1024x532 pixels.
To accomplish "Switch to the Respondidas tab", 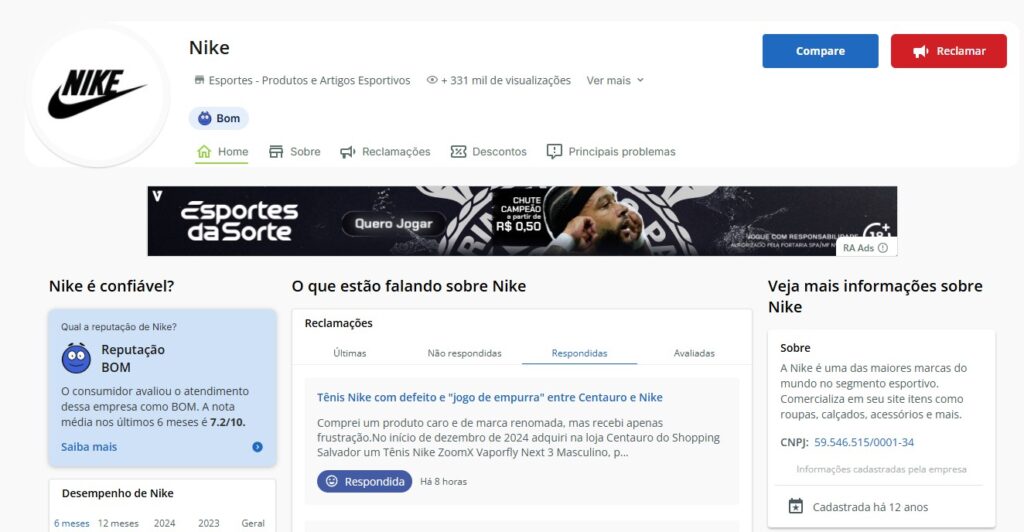I will (x=579, y=353).
